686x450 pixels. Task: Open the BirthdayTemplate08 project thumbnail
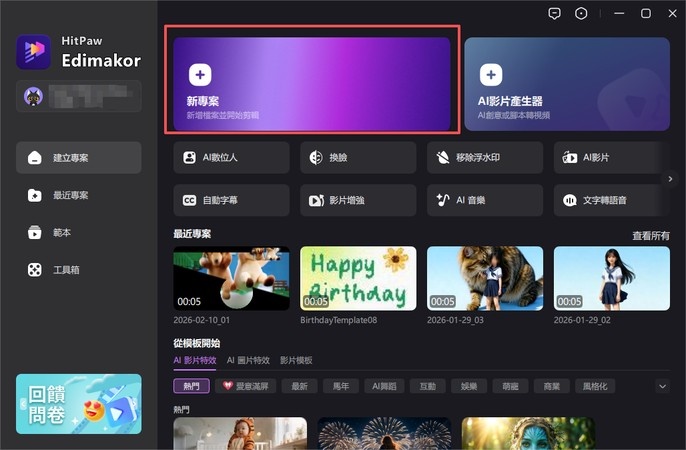tap(358, 279)
